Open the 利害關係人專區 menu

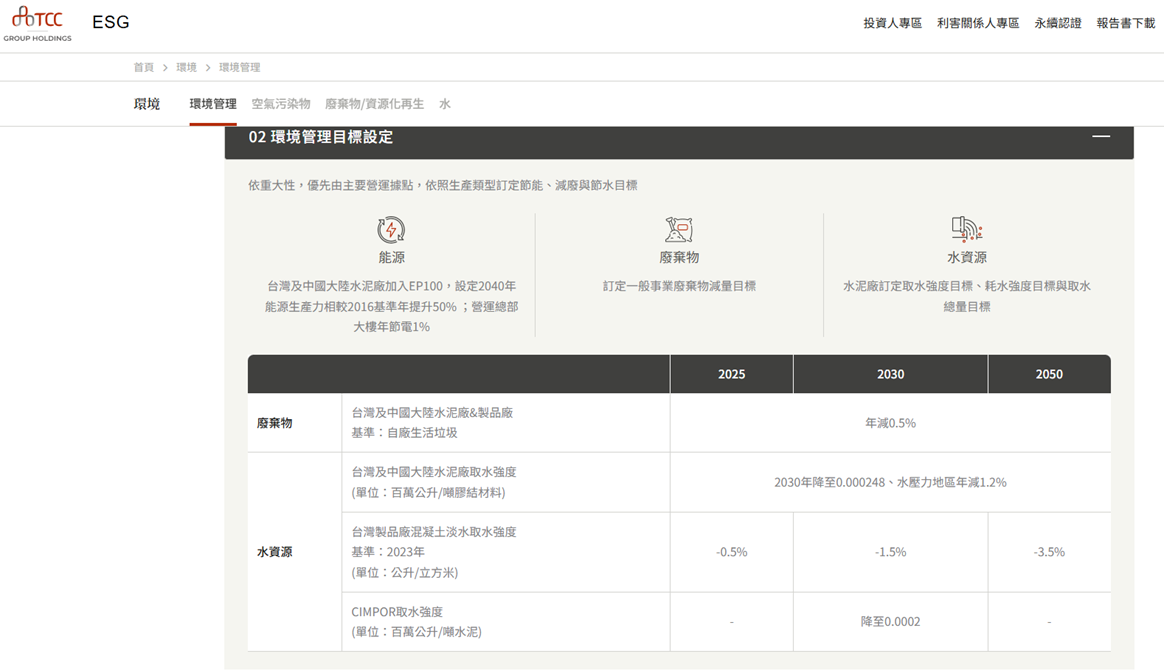[x=977, y=23]
